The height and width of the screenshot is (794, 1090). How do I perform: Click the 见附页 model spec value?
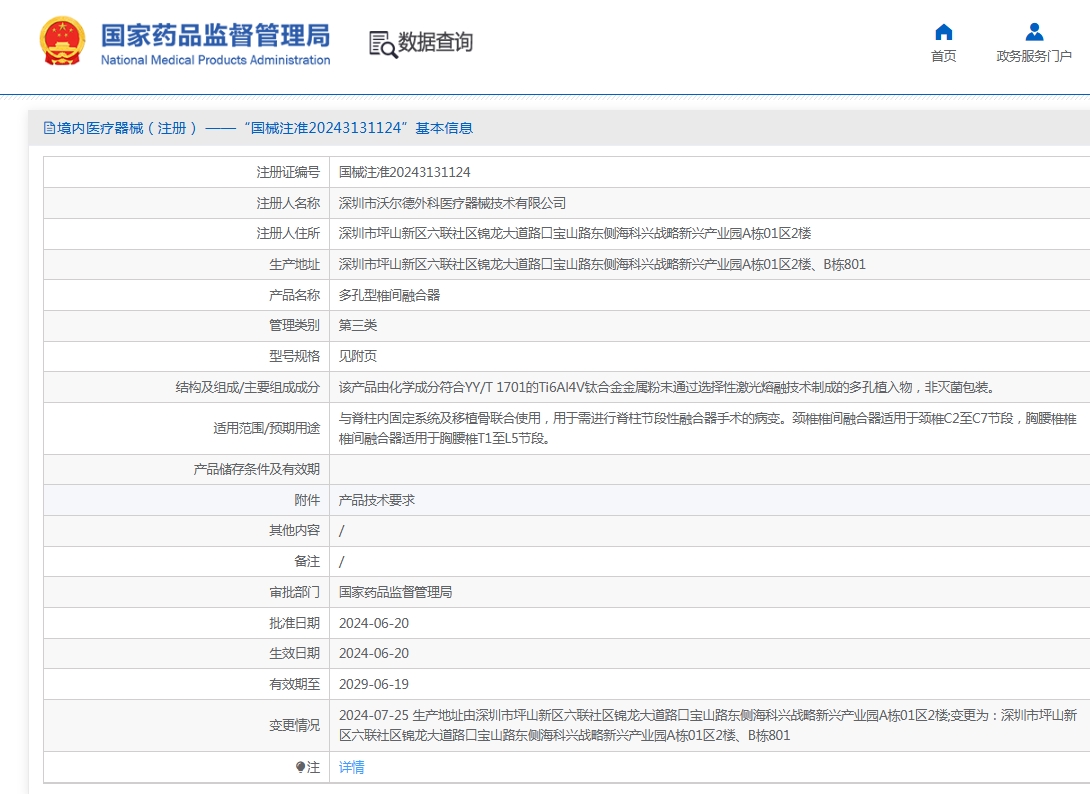tap(358, 356)
